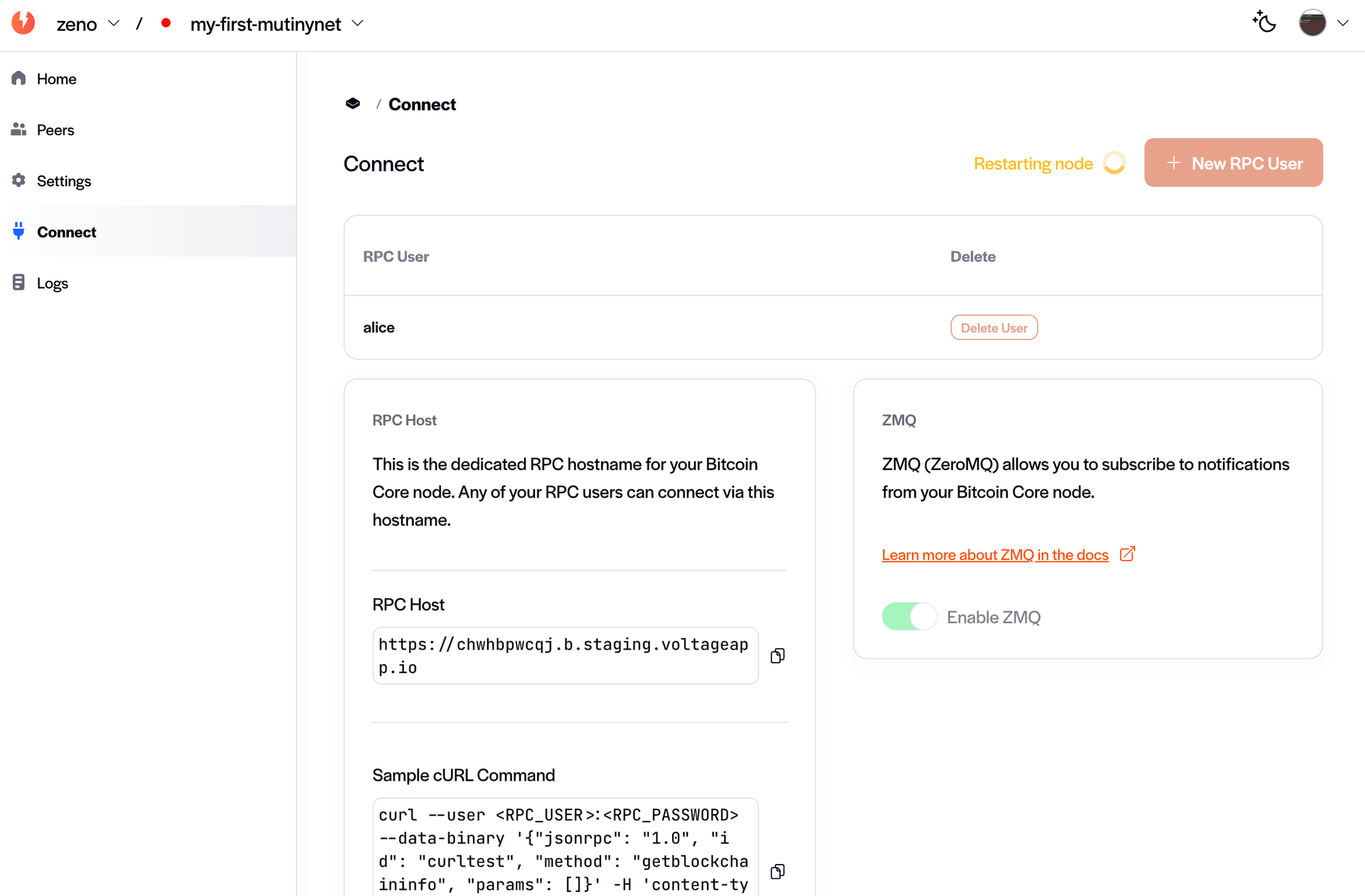Image resolution: width=1365 pixels, height=896 pixels.
Task: Copy the RPC Host URL
Action: [777, 656]
